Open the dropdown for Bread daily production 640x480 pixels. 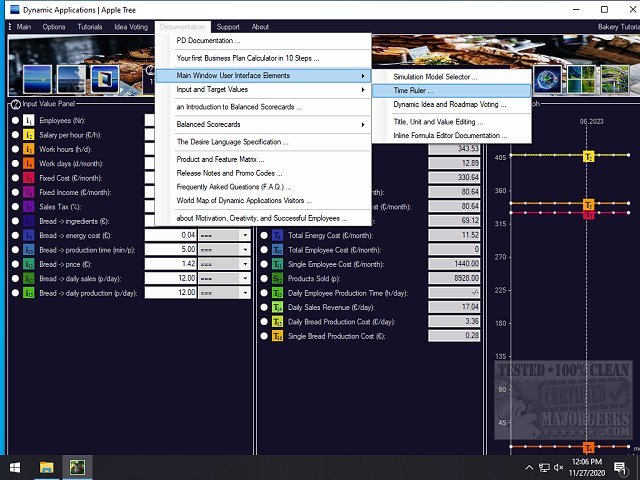(245, 293)
